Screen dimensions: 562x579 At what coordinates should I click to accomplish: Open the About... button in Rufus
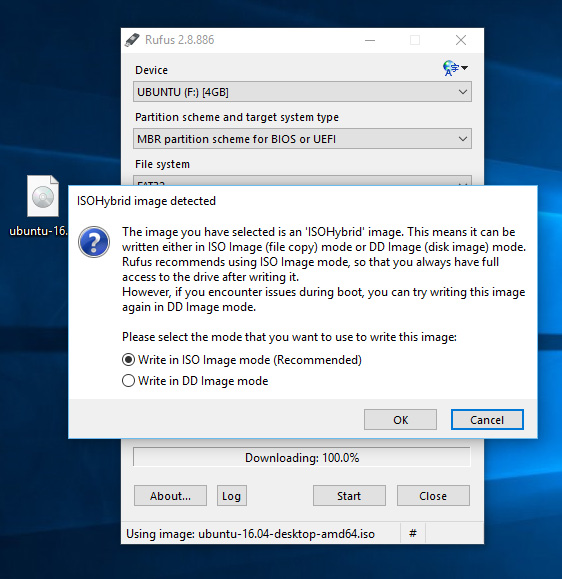click(x=170, y=496)
